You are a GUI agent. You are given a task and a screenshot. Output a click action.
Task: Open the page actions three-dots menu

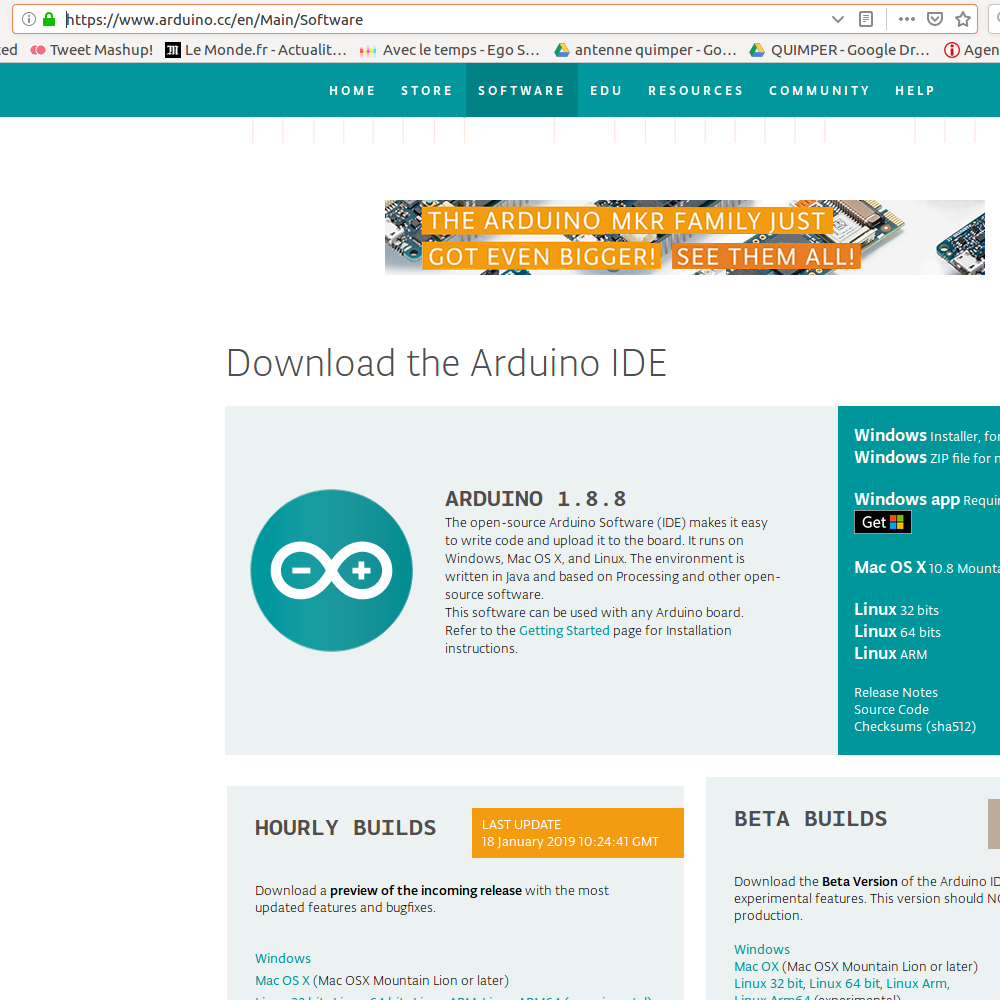click(x=906, y=19)
